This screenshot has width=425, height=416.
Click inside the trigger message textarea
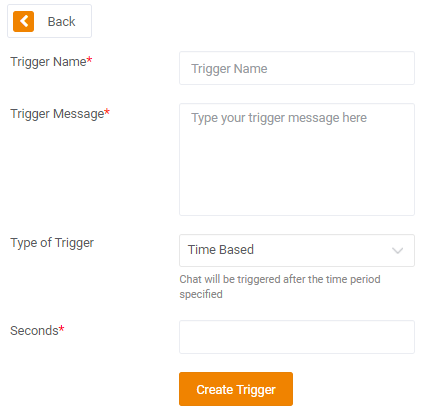[297, 159]
